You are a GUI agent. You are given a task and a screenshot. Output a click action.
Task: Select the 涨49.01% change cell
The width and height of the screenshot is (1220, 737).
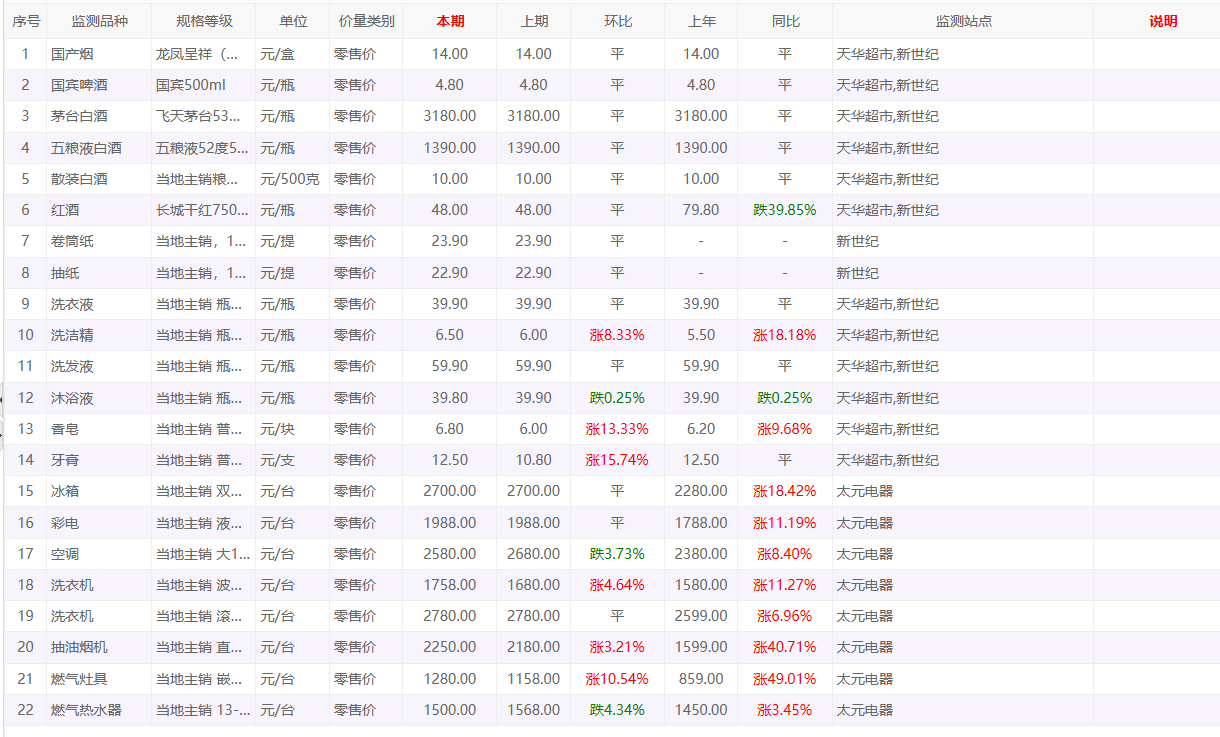click(785, 679)
